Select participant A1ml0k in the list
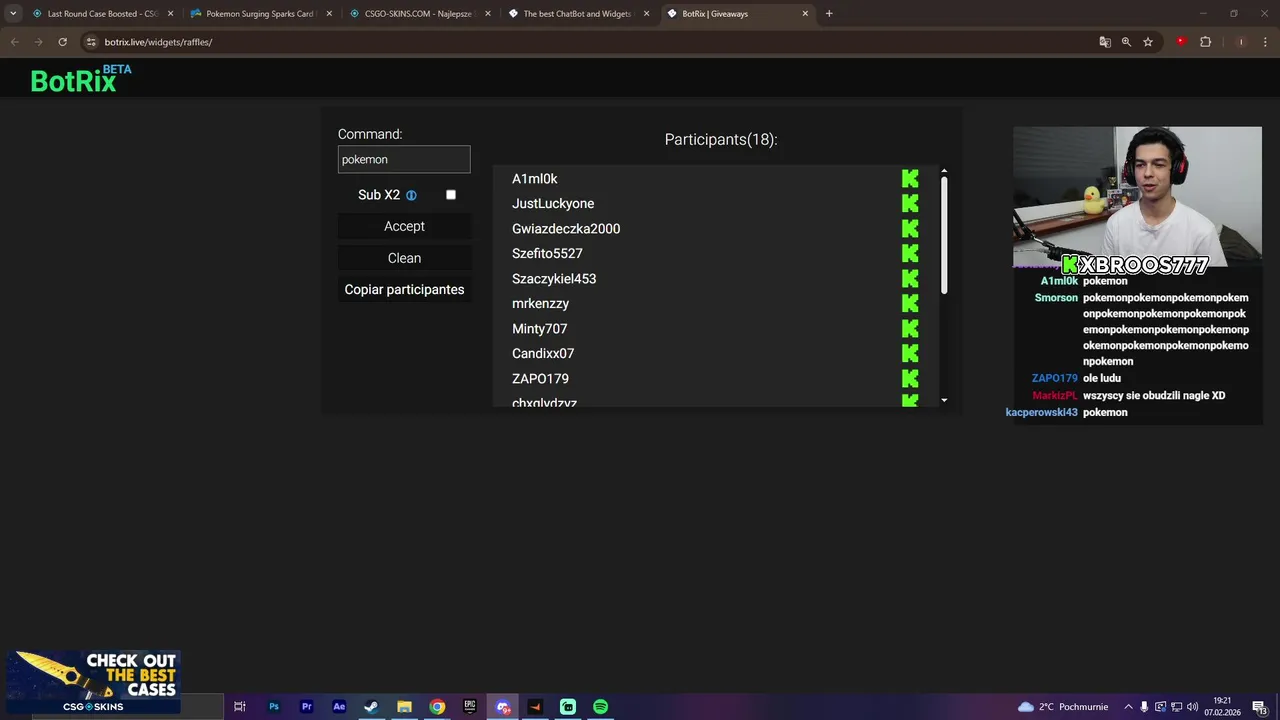Image resolution: width=1280 pixels, height=720 pixels. pyautogui.click(x=535, y=179)
